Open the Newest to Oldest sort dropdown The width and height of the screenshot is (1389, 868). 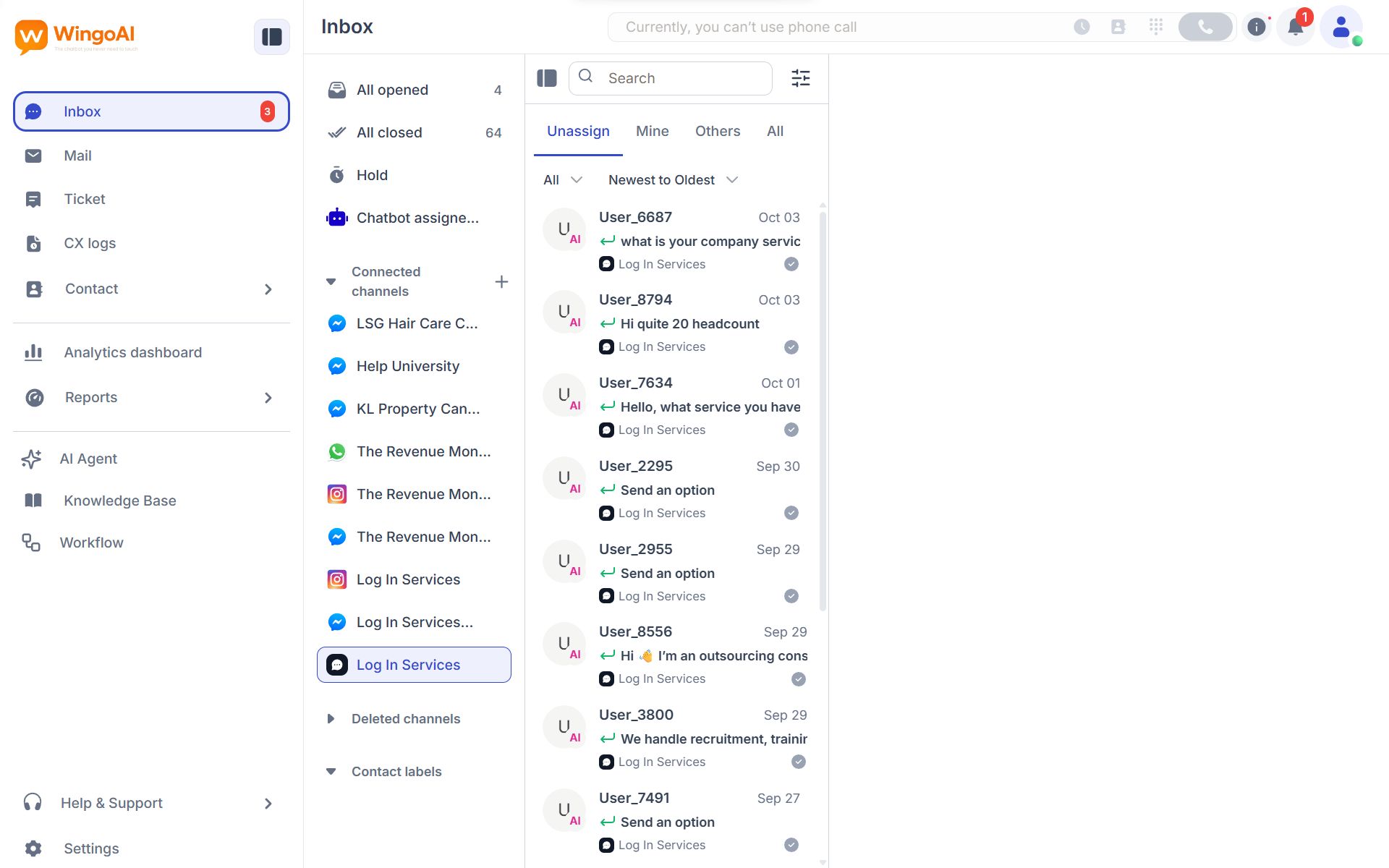[x=673, y=179]
